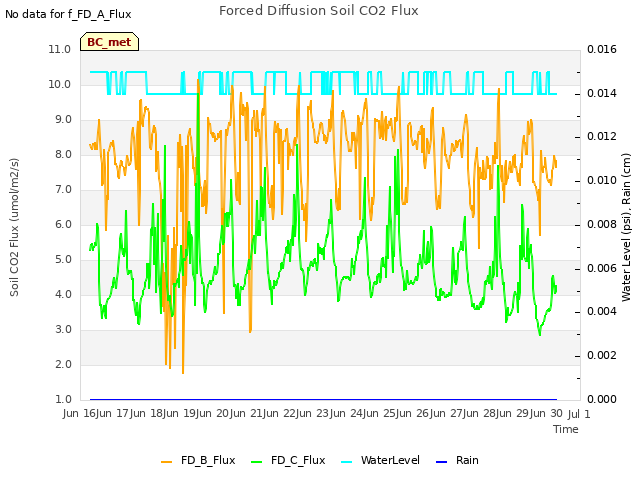
Task: Click the chart title Forced Diffusion Soil CO2 Flux
Action: coord(319,11)
